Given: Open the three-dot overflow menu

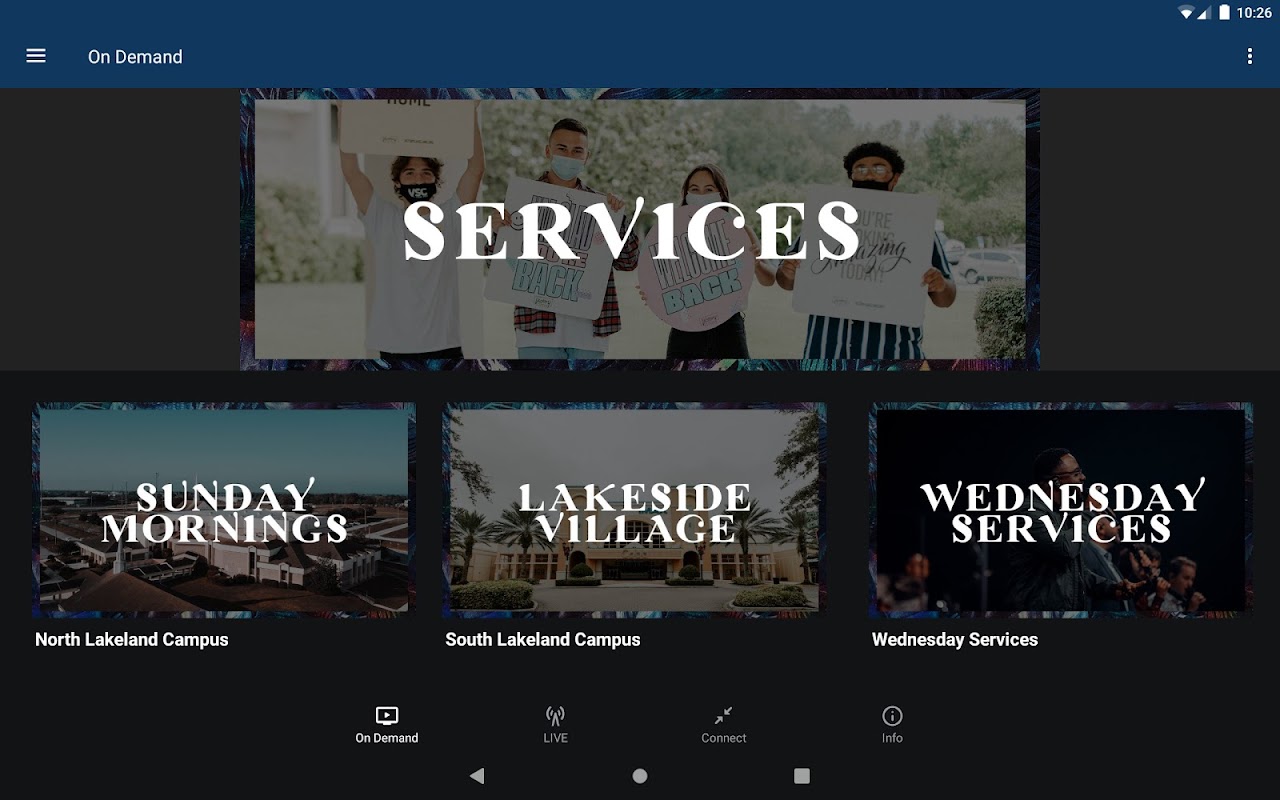Looking at the screenshot, I should tap(1249, 56).
